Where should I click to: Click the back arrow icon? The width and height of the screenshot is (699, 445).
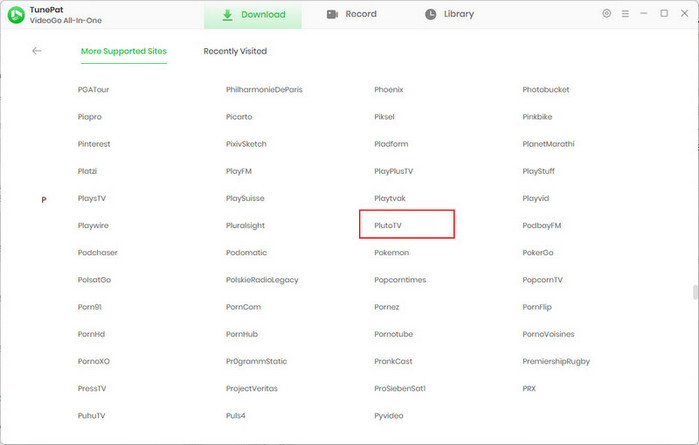(37, 51)
